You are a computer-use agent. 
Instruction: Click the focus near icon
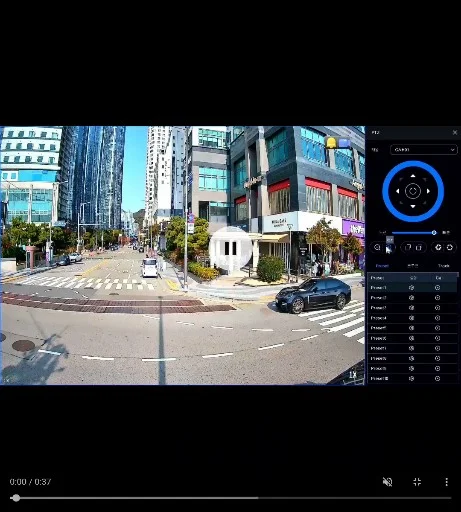coord(408,247)
